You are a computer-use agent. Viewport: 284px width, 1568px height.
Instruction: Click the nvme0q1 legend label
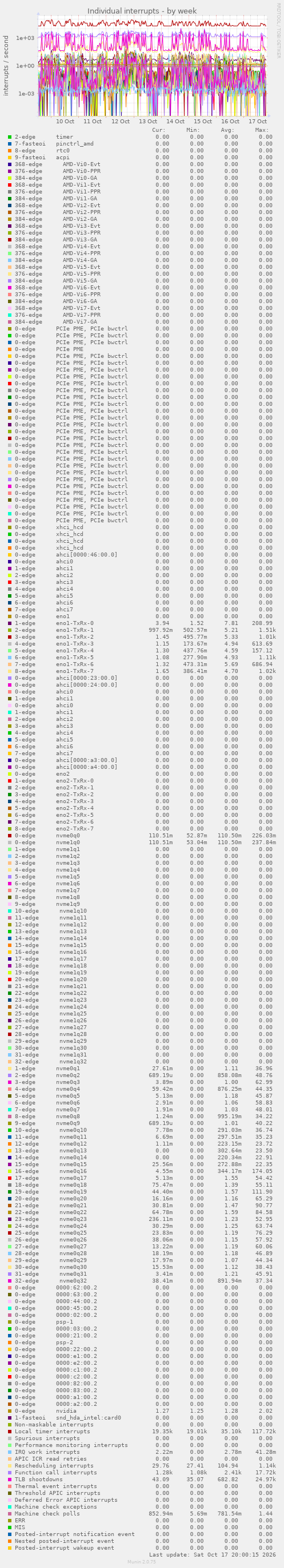68,1069
